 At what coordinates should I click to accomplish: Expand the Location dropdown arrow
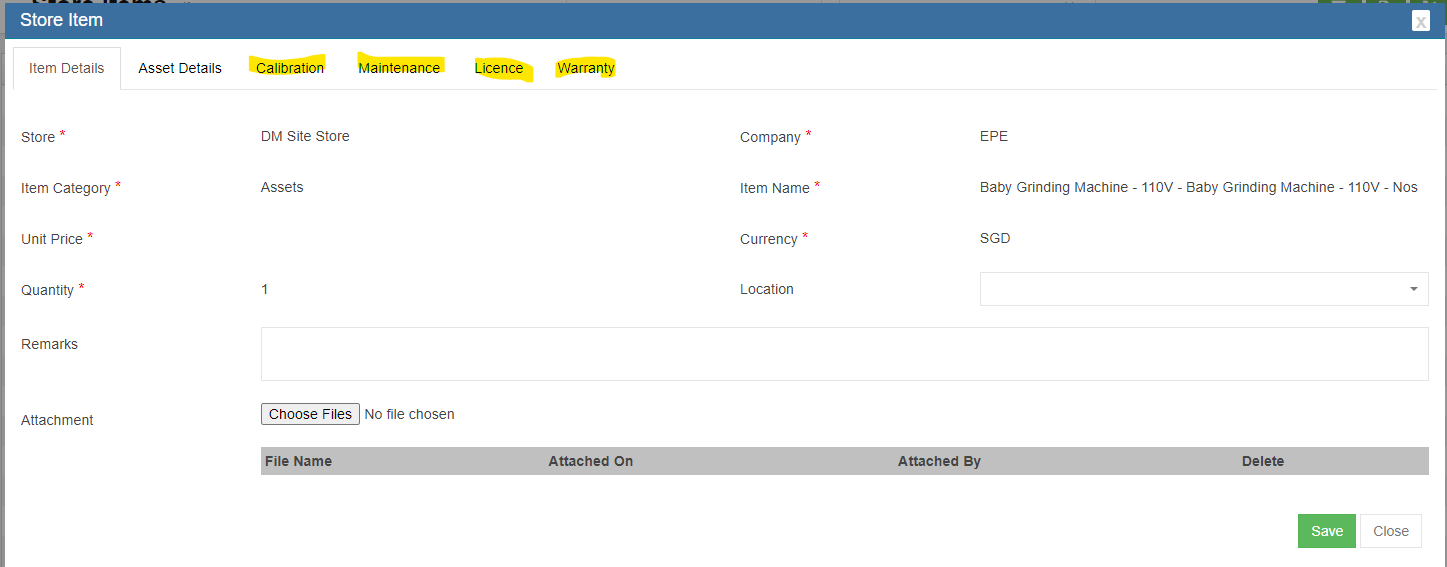1413,289
